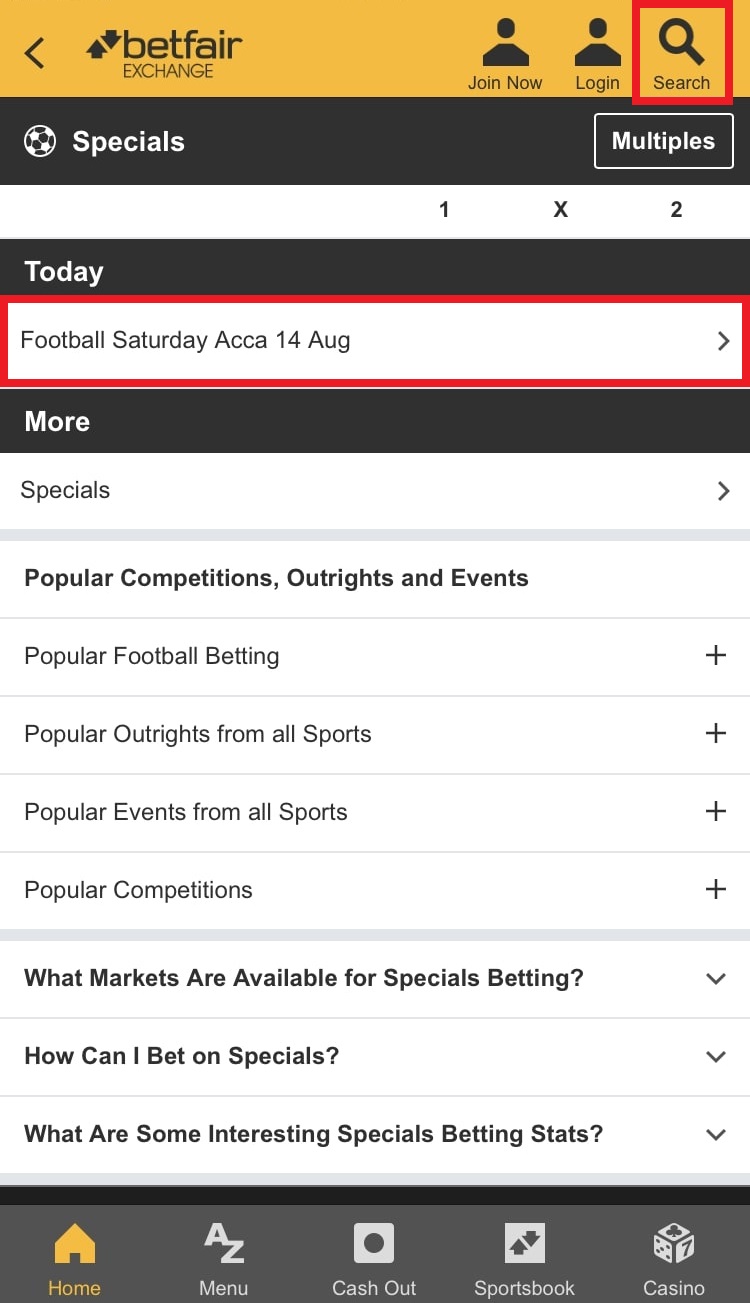Viewport: 750px width, 1303px height.
Task: Expand What Markets Are Available question
Action: (x=715, y=979)
